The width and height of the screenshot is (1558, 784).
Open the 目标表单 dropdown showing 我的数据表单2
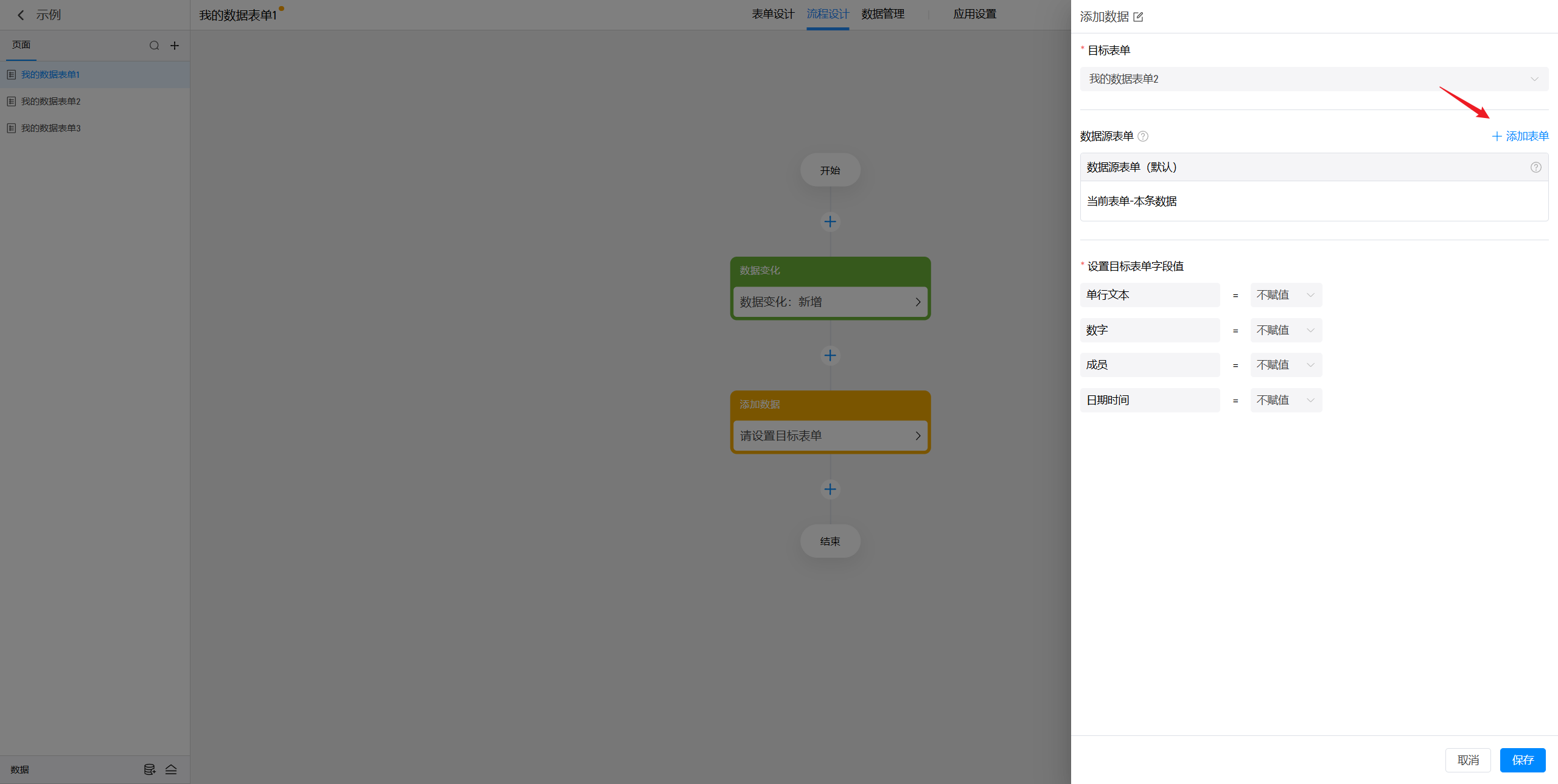[x=1313, y=79]
